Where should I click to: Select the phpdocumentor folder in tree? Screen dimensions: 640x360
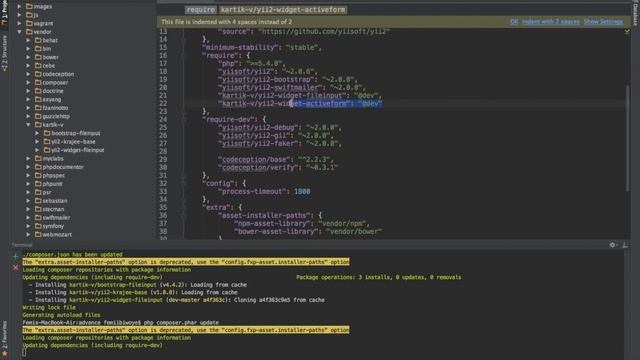pos(63,167)
